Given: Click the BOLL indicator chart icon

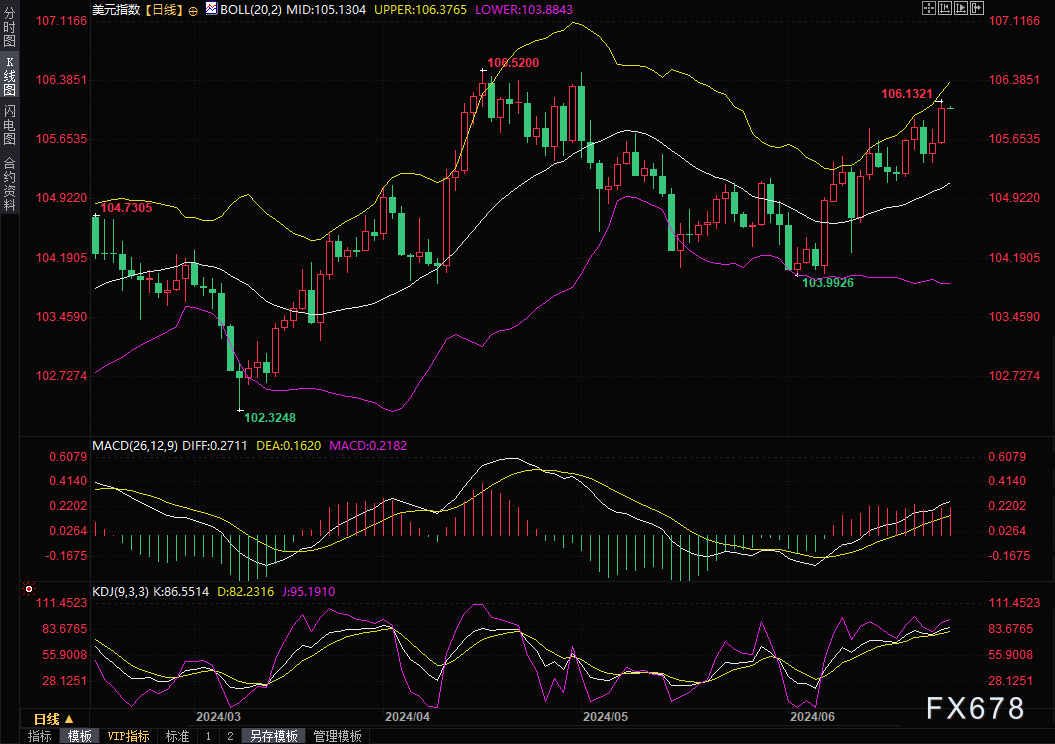Looking at the screenshot, I should click(x=211, y=9).
